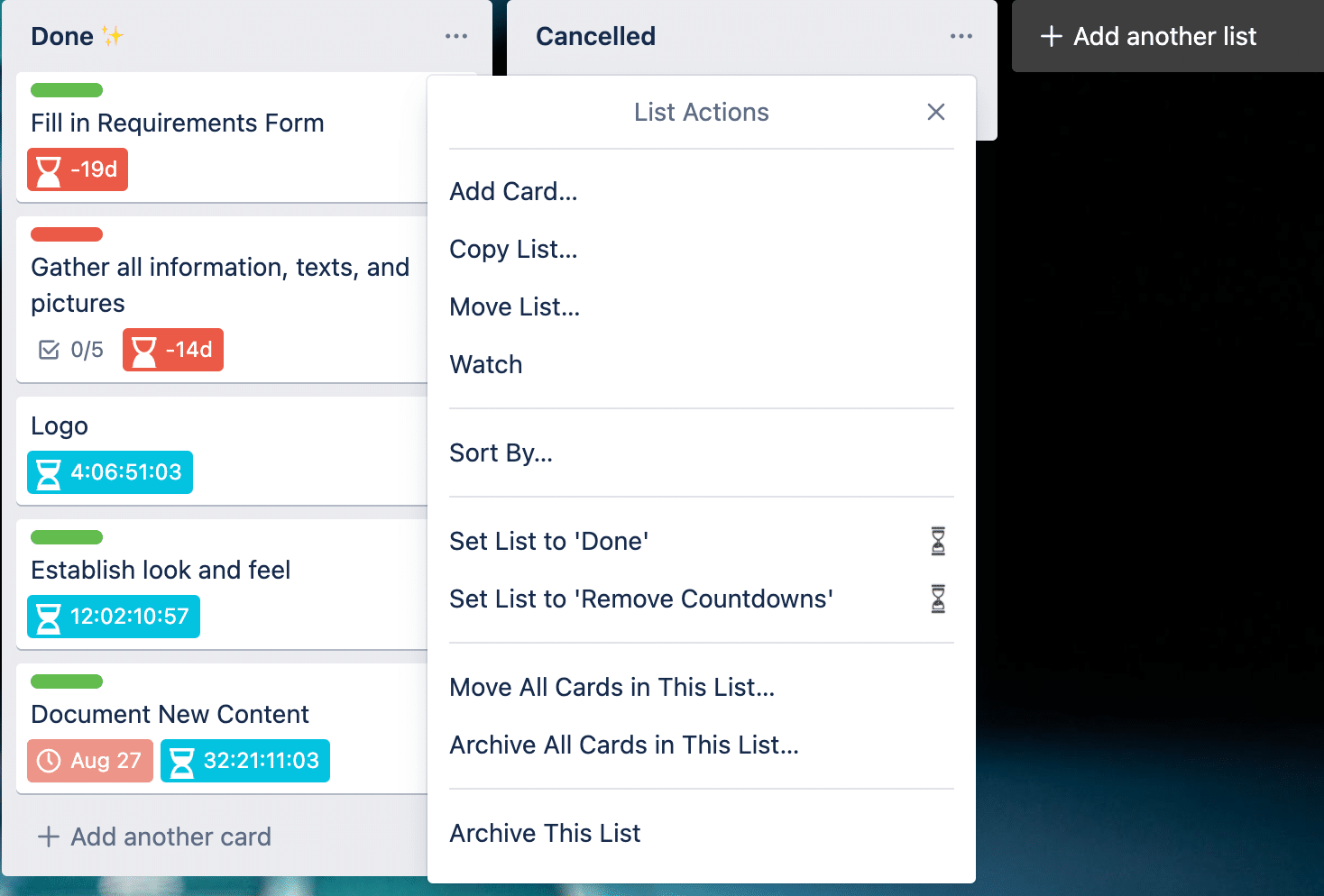Viewport: 1324px width, 896px height.
Task: Open Sort By options
Action: [501, 453]
